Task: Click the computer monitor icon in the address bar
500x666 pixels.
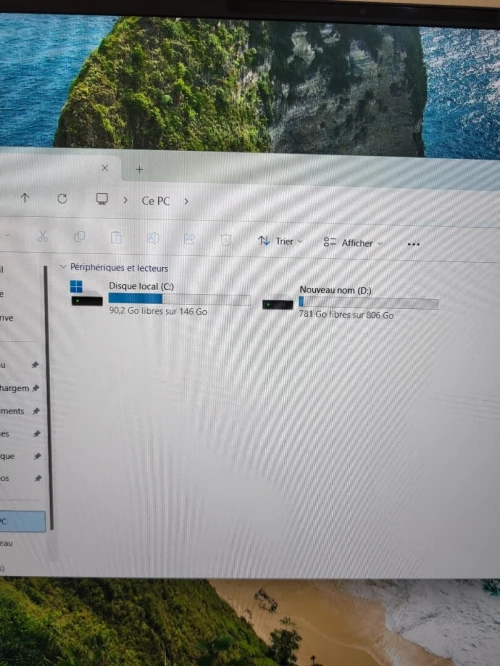Action: tap(102, 199)
